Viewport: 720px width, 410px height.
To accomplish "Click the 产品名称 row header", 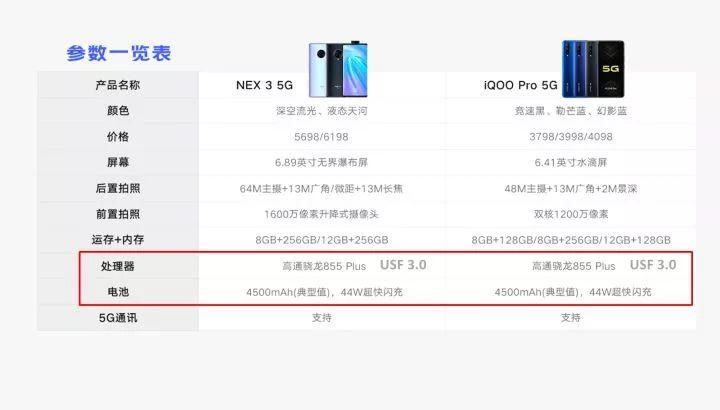I will [x=118, y=85].
